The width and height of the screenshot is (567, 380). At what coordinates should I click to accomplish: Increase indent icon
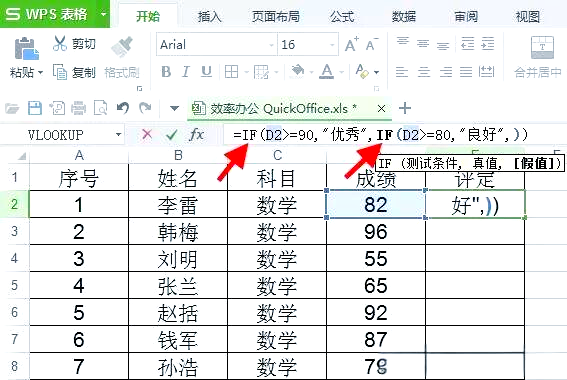click(x=488, y=44)
